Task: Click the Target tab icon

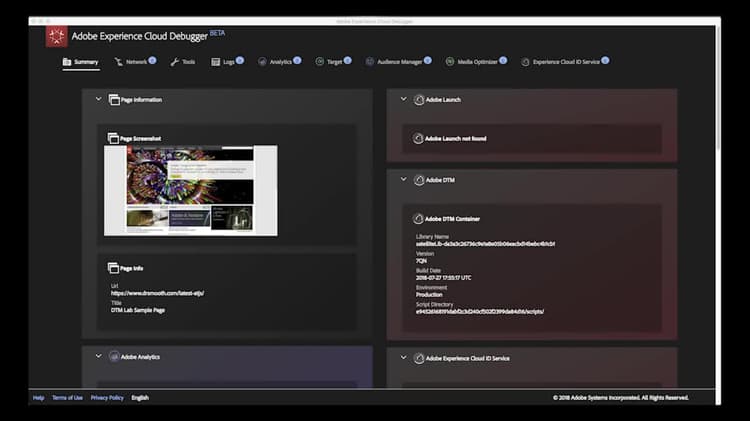Action: 320,62
